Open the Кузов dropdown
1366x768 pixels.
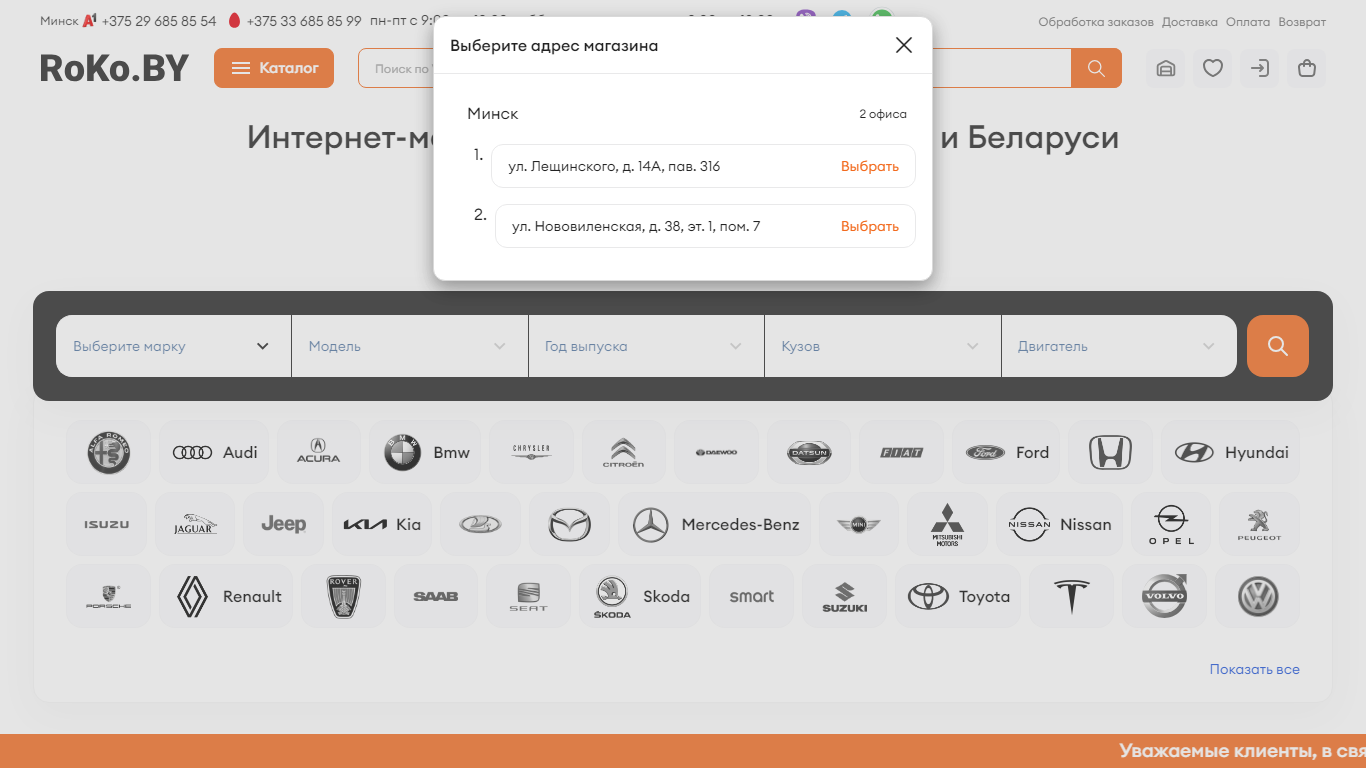click(883, 346)
